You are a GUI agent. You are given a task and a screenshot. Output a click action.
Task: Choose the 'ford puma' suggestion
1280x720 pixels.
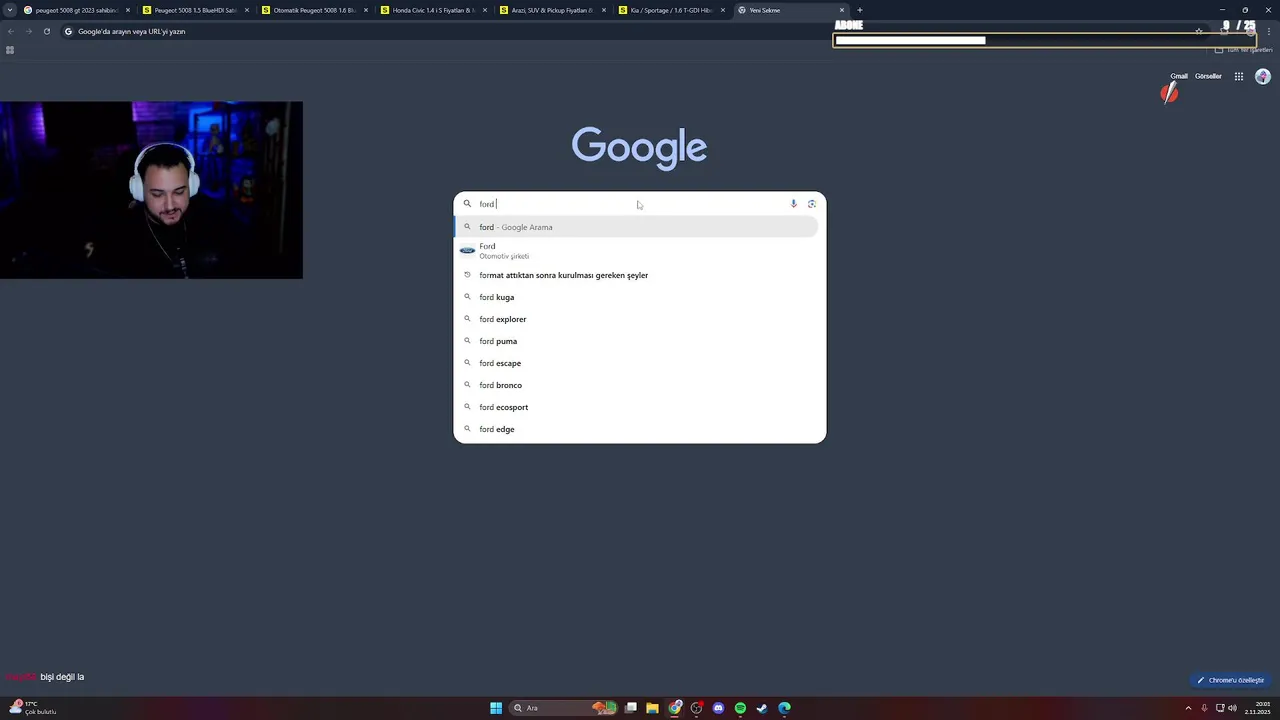637,341
